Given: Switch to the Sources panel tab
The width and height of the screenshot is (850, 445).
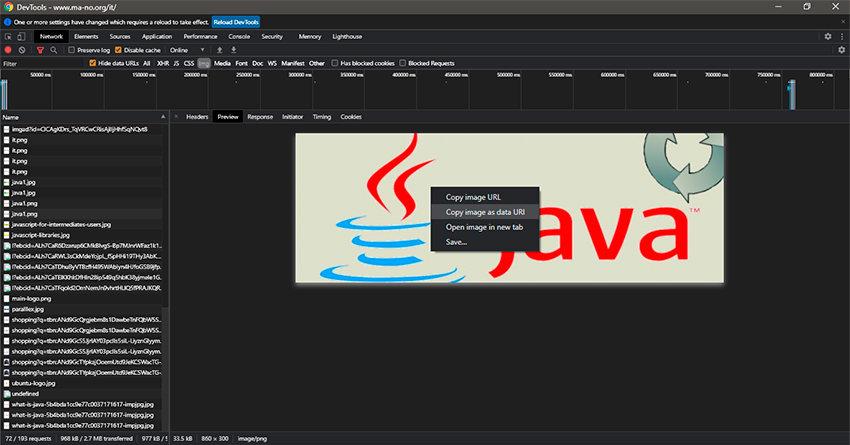Looking at the screenshot, I should pos(120,37).
